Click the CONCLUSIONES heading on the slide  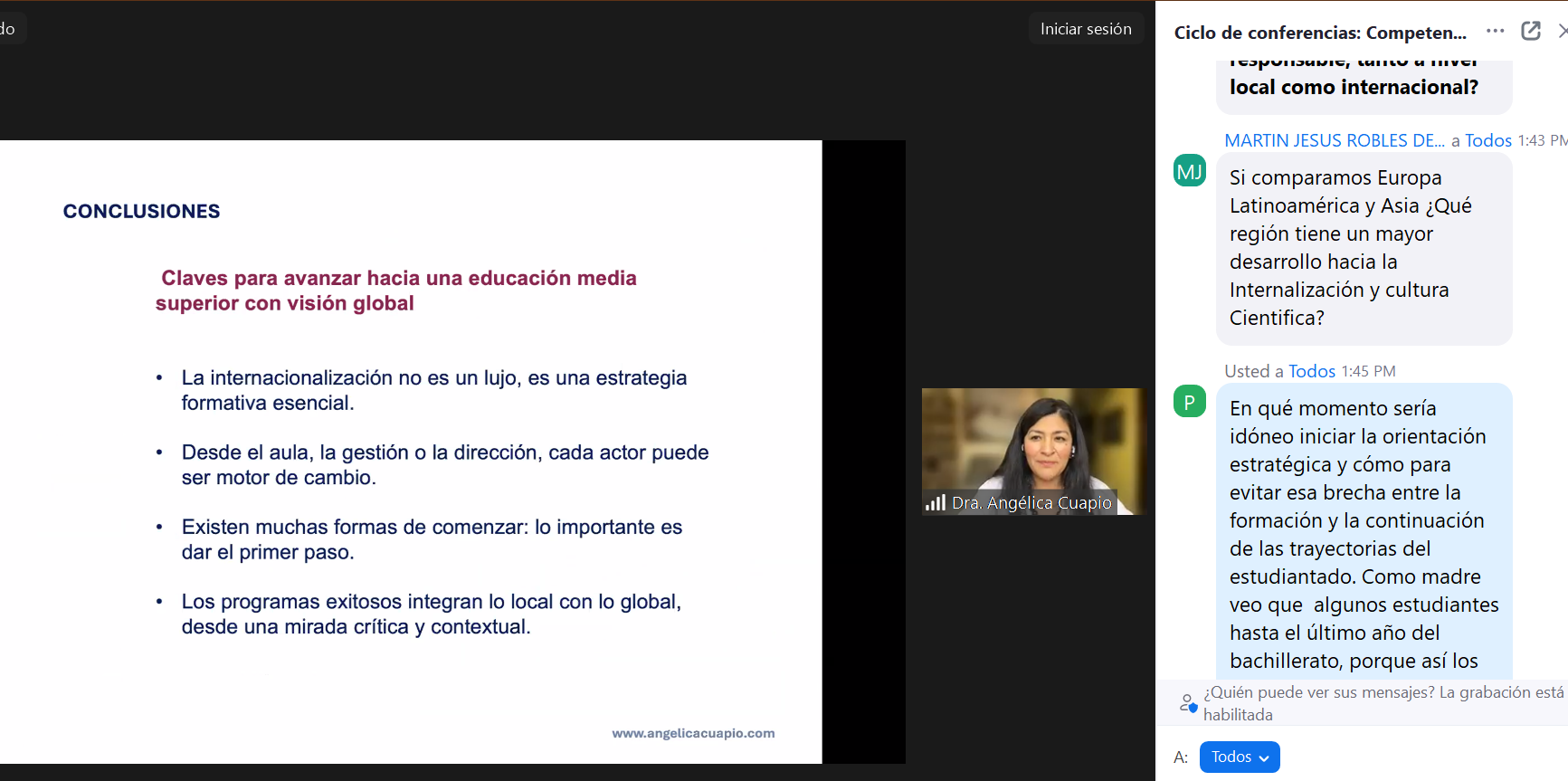(x=141, y=211)
